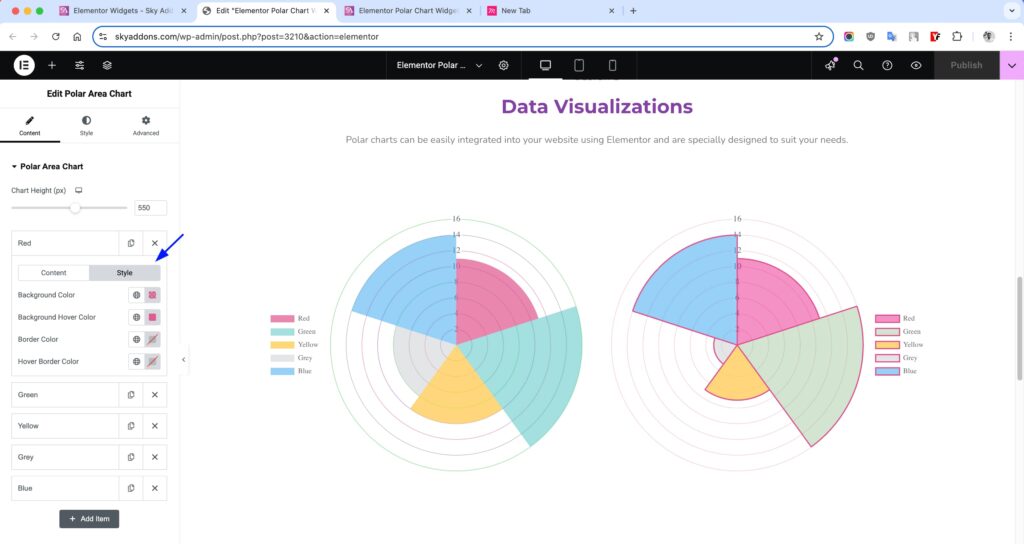1024x544 pixels.
Task: Duplicate the Blue item
Action: pos(131,488)
